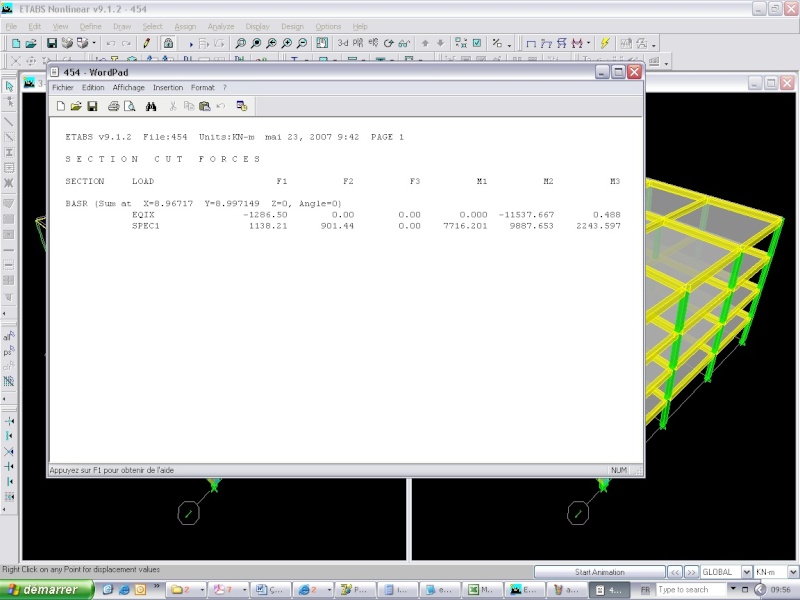Open dropdown beside ETABS percent icon
This screenshot has width=800, height=600.
coord(509,45)
